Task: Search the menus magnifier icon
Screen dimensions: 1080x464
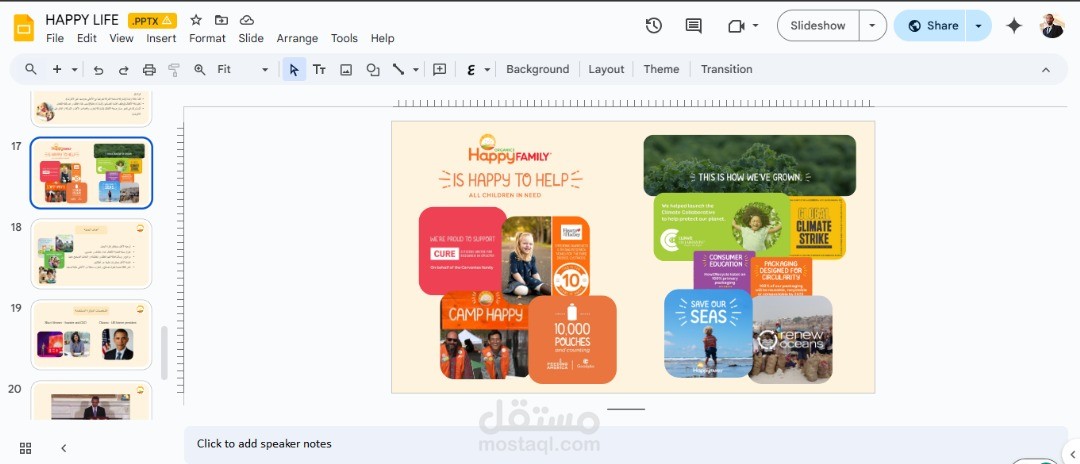Action: pyautogui.click(x=30, y=69)
